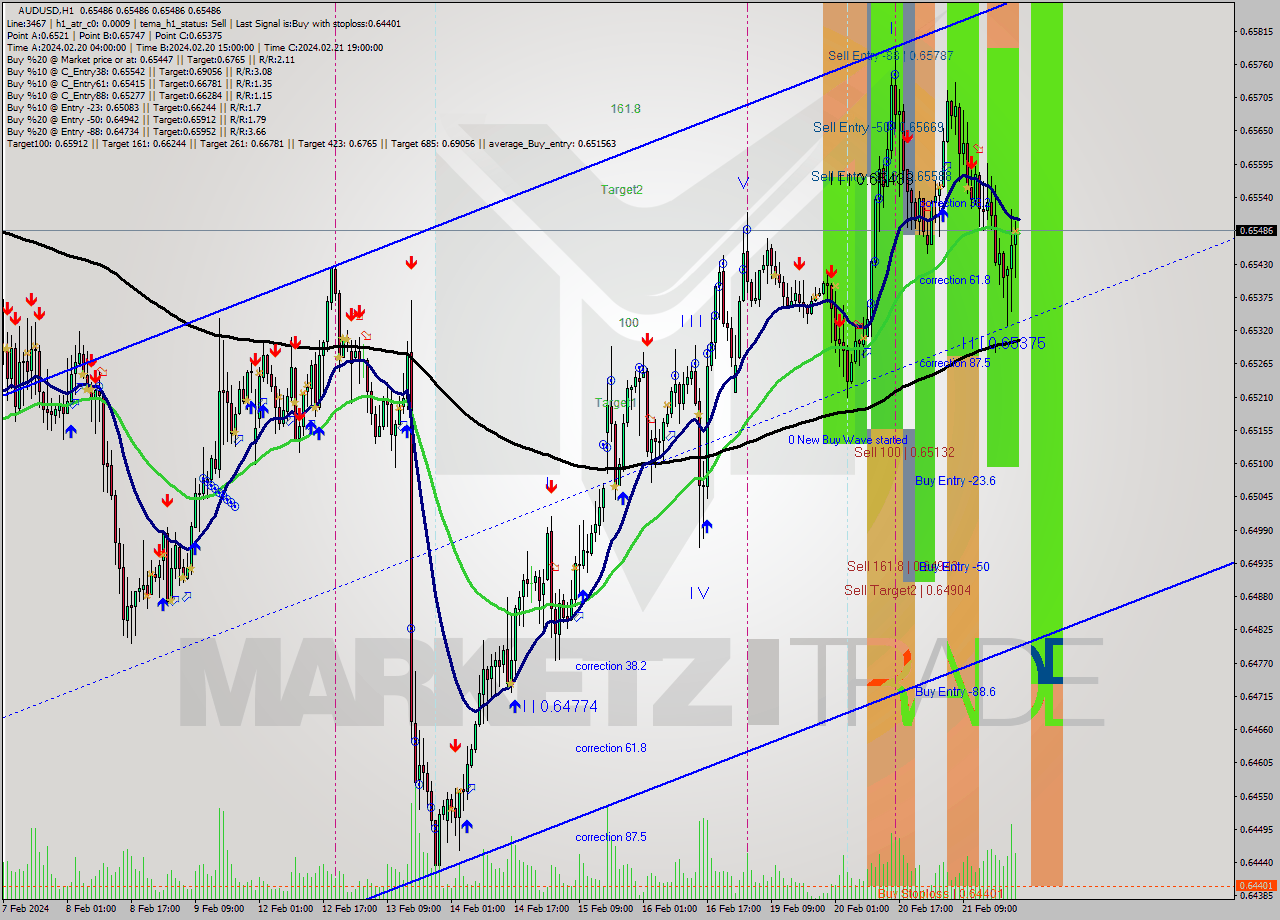Click the 'Target100: 0.65912' info line
This screenshot has height=920, width=1280.
pyautogui.click(x=311, y=144)
